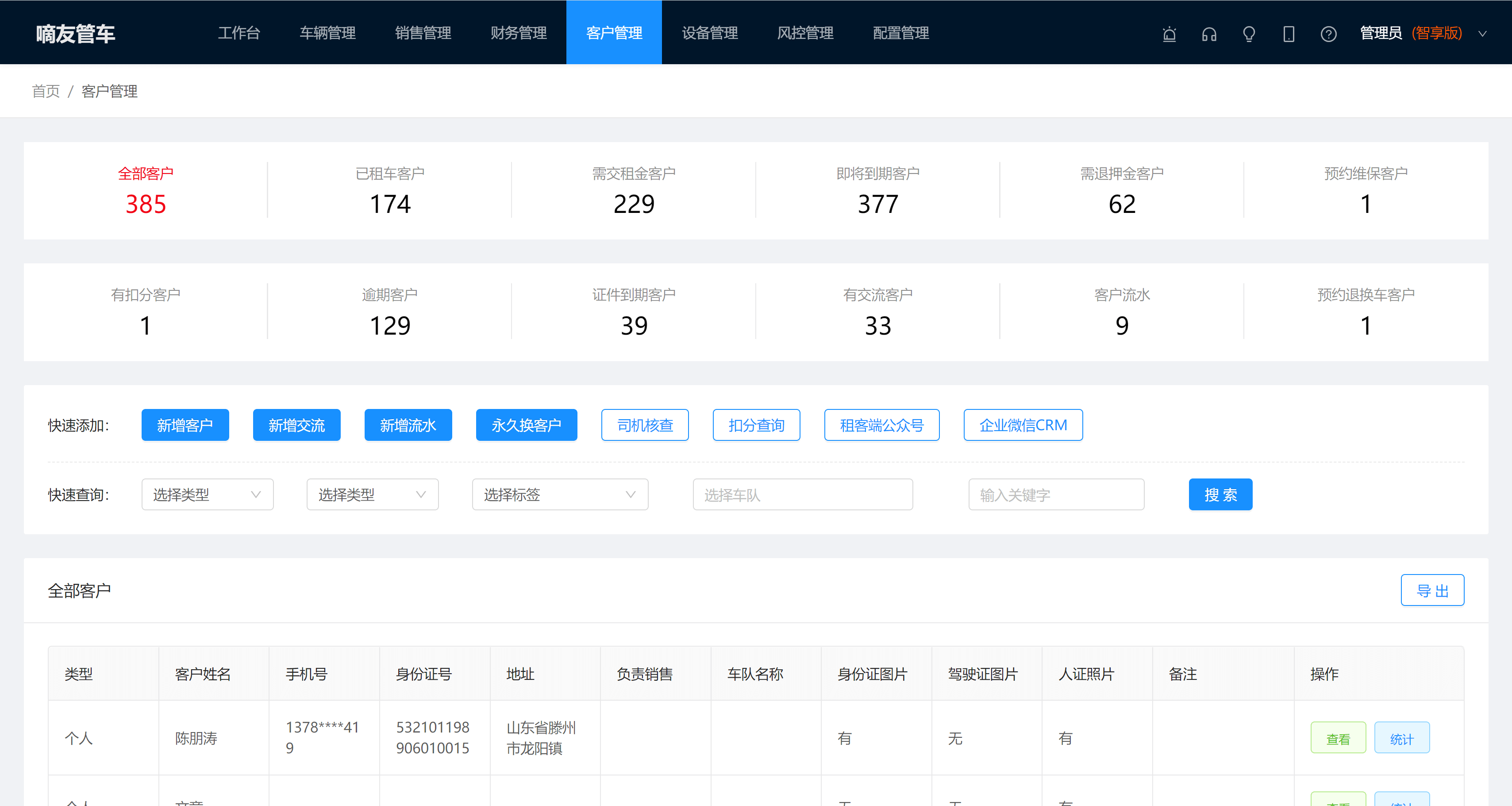1512x806 pixels.
Task: Select the 预约维保客户 stat card
Action: (x=1366, y=191)
